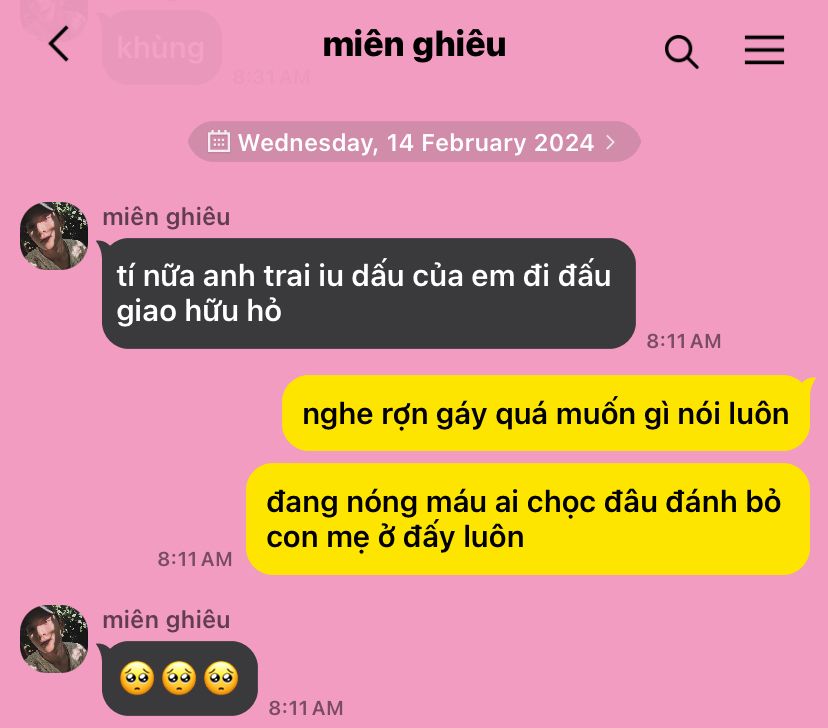Open bottom miên ghiêu profile avatar
The width and height of the screenshot is (828, 728).
[54, 638]
